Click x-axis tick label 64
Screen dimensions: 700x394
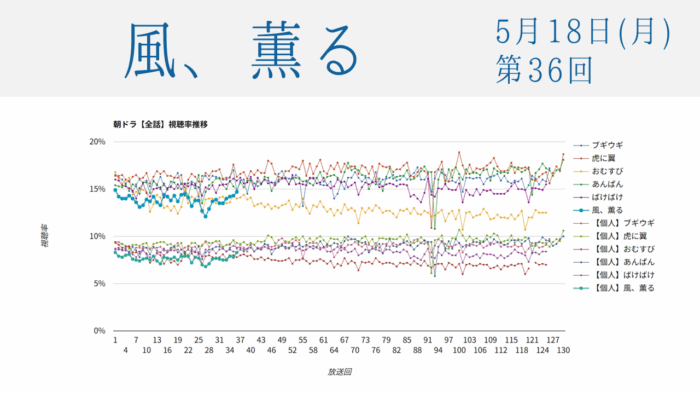pos(334,351)
